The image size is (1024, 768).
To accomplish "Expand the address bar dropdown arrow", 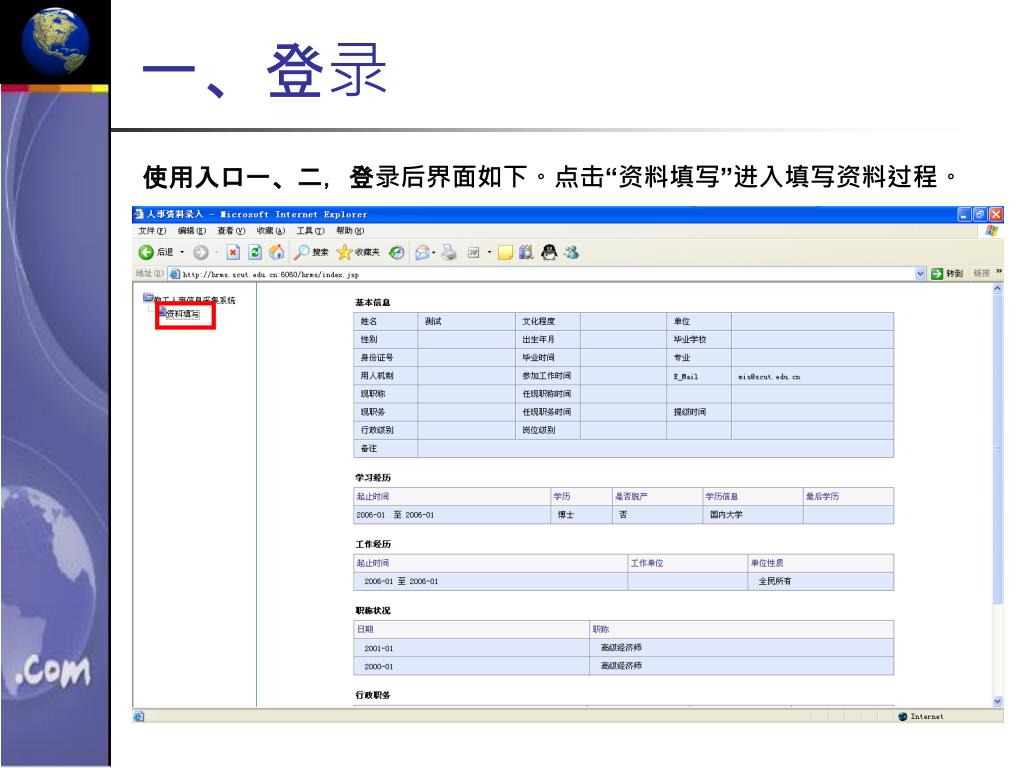I will tap(921, 273).
